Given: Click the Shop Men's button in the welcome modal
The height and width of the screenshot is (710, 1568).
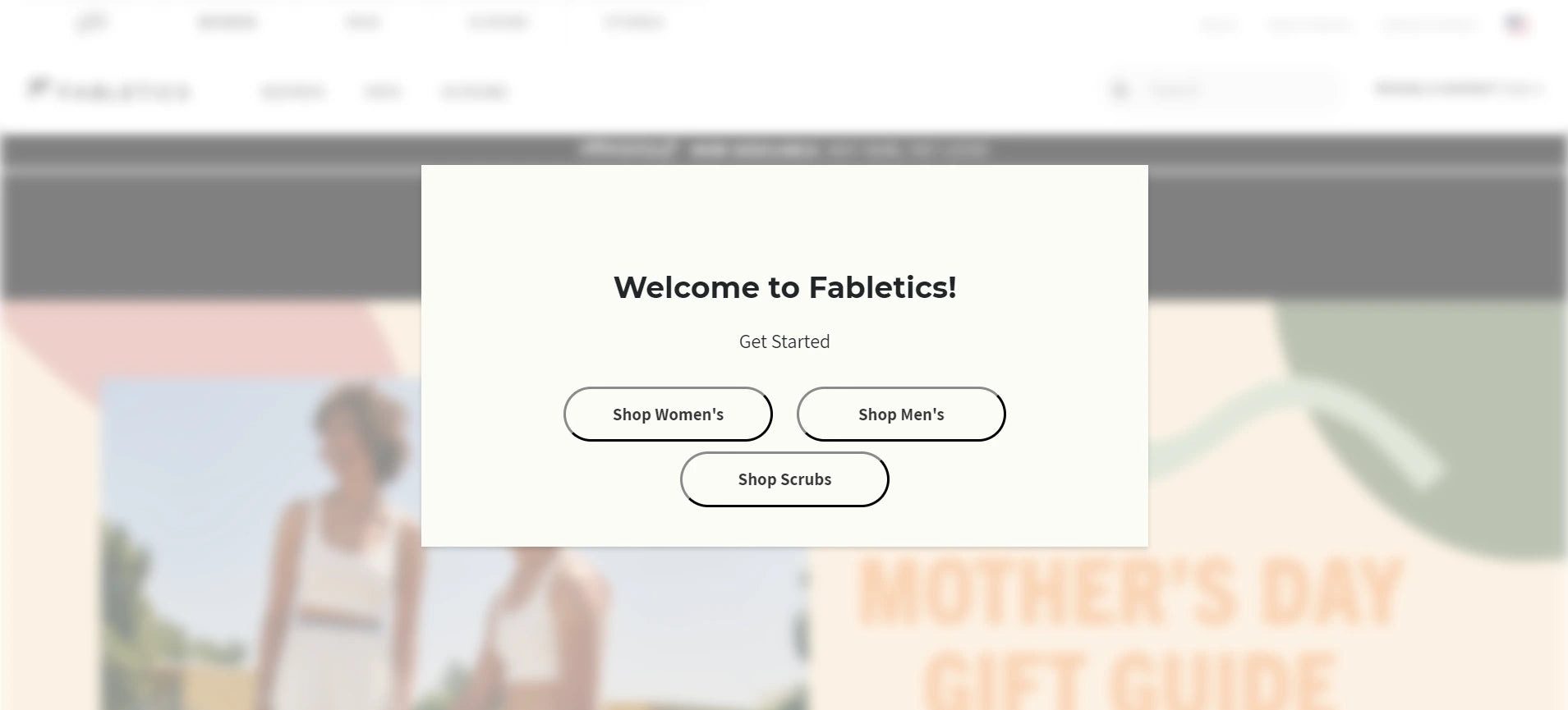Looking at the screenshot, I should (x=901, y=414).
